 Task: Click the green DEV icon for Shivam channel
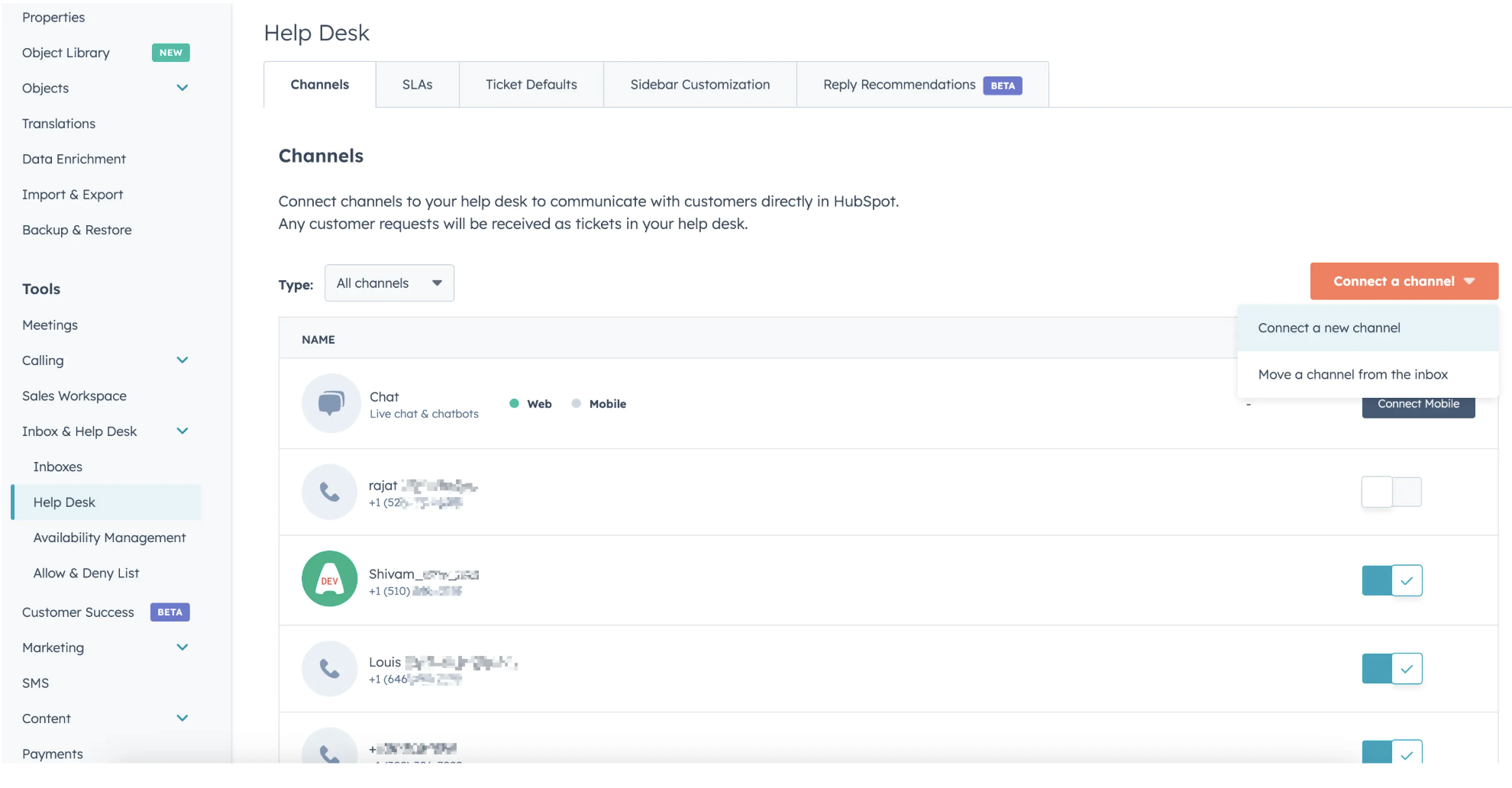tap(330, 579)
